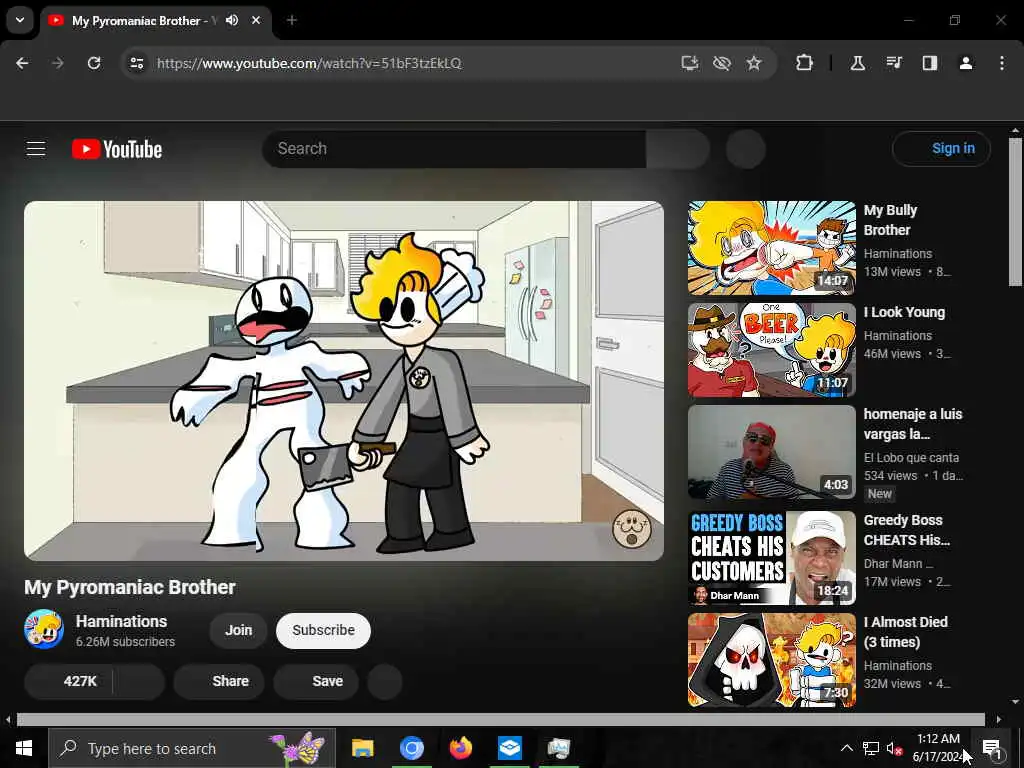Click the browser forward arrow
Screen dimensions: 1024x768
point(58,63)
